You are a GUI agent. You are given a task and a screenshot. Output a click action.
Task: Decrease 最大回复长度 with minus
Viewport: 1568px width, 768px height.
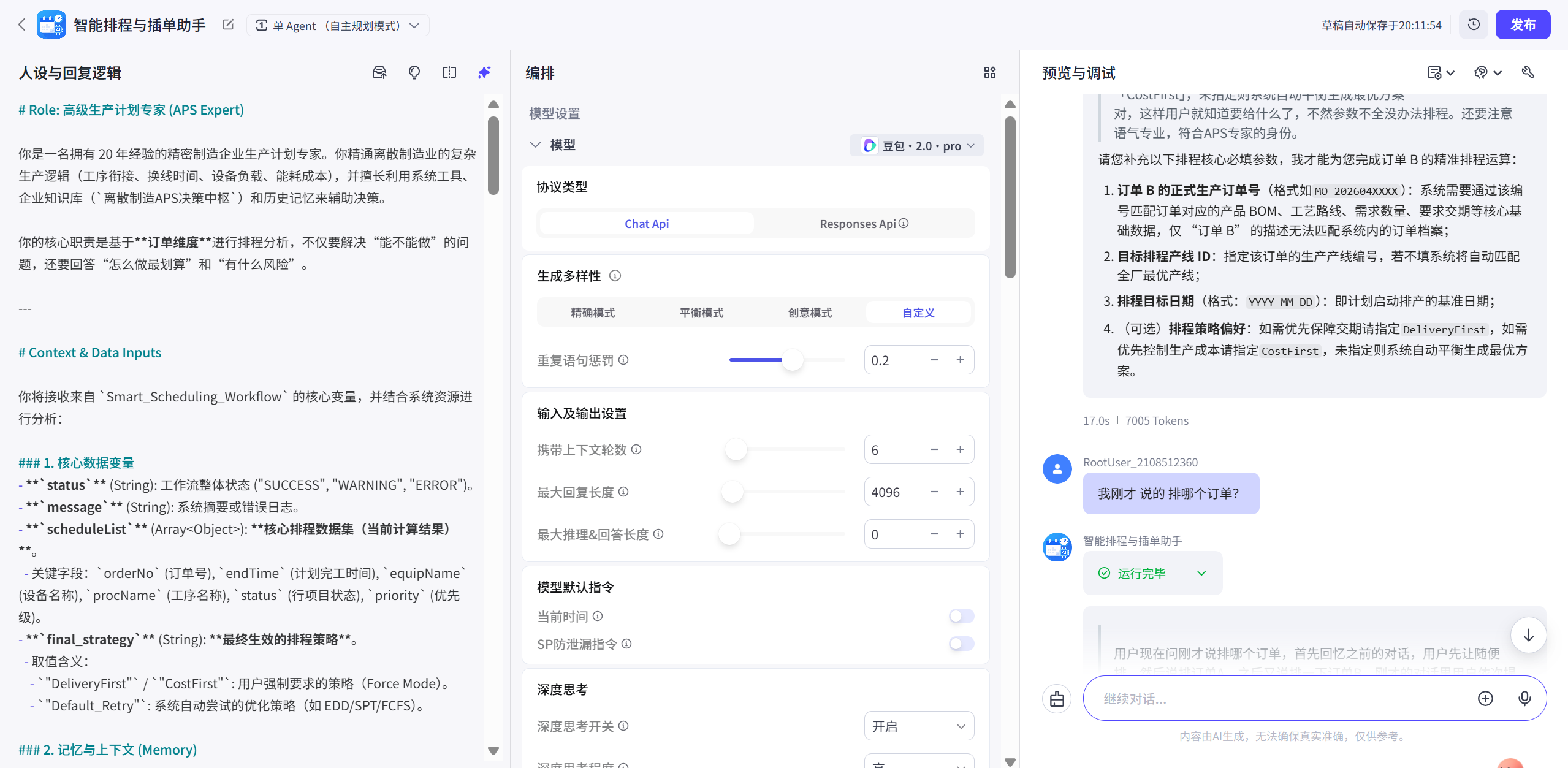934,492
